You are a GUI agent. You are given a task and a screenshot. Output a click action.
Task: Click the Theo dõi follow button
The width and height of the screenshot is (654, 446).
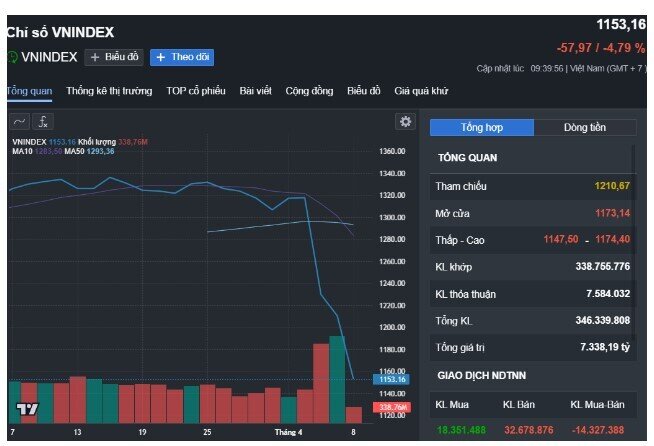(x=182, y=57)
